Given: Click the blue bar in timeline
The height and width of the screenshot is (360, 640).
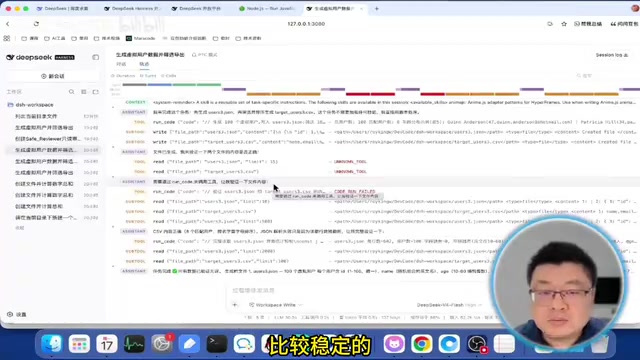Looking at the screenshot, I should 159,85.
